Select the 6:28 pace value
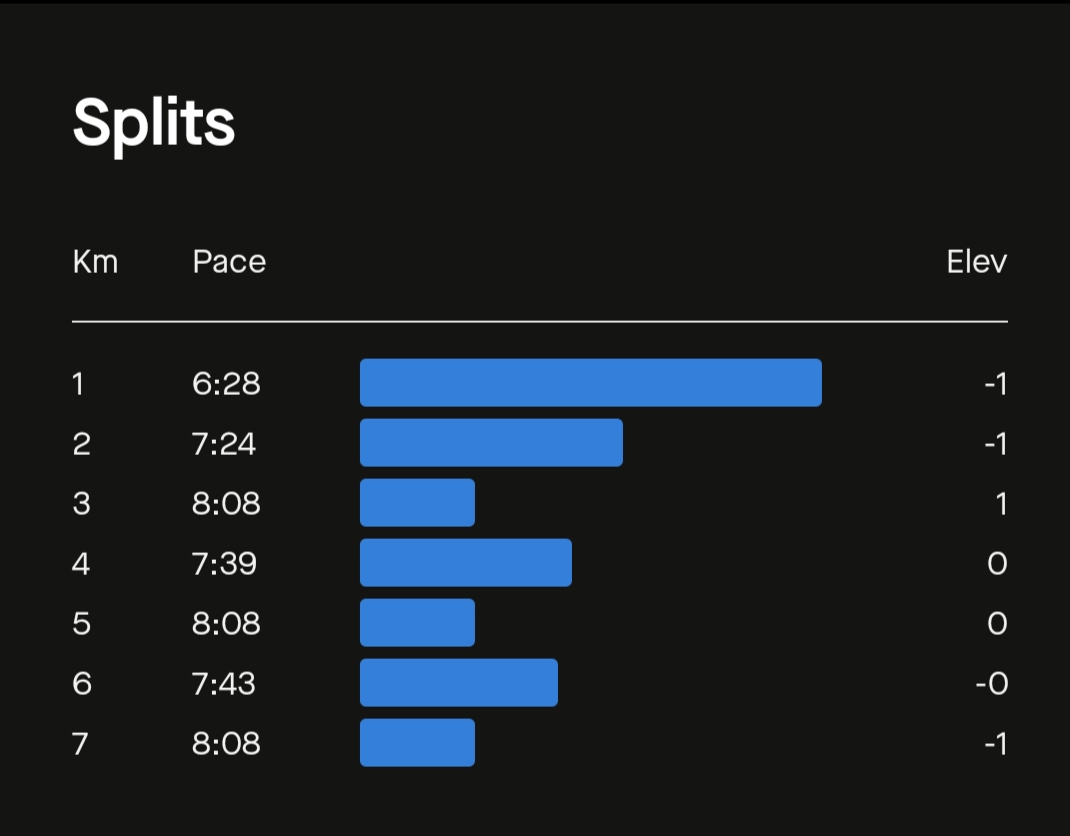Screen dimensions: 1070x836 click(226, 384)
